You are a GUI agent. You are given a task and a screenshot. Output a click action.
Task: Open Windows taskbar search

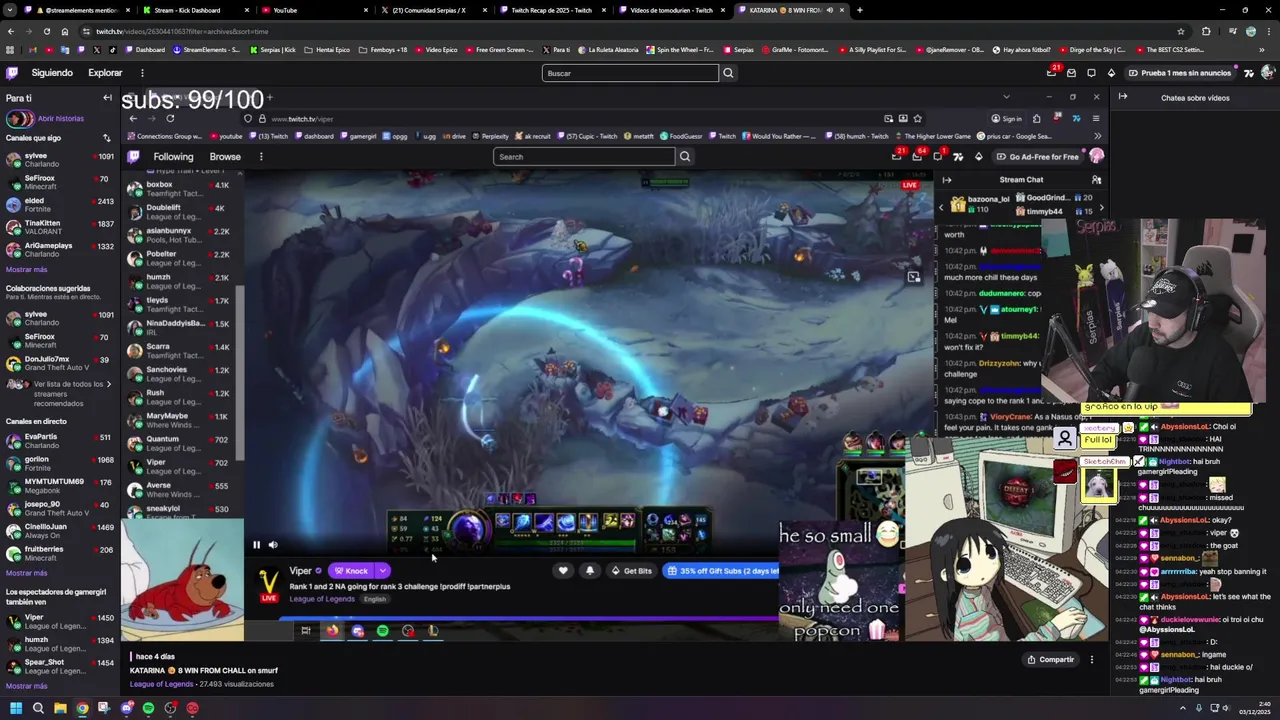(x=38, y=708)
